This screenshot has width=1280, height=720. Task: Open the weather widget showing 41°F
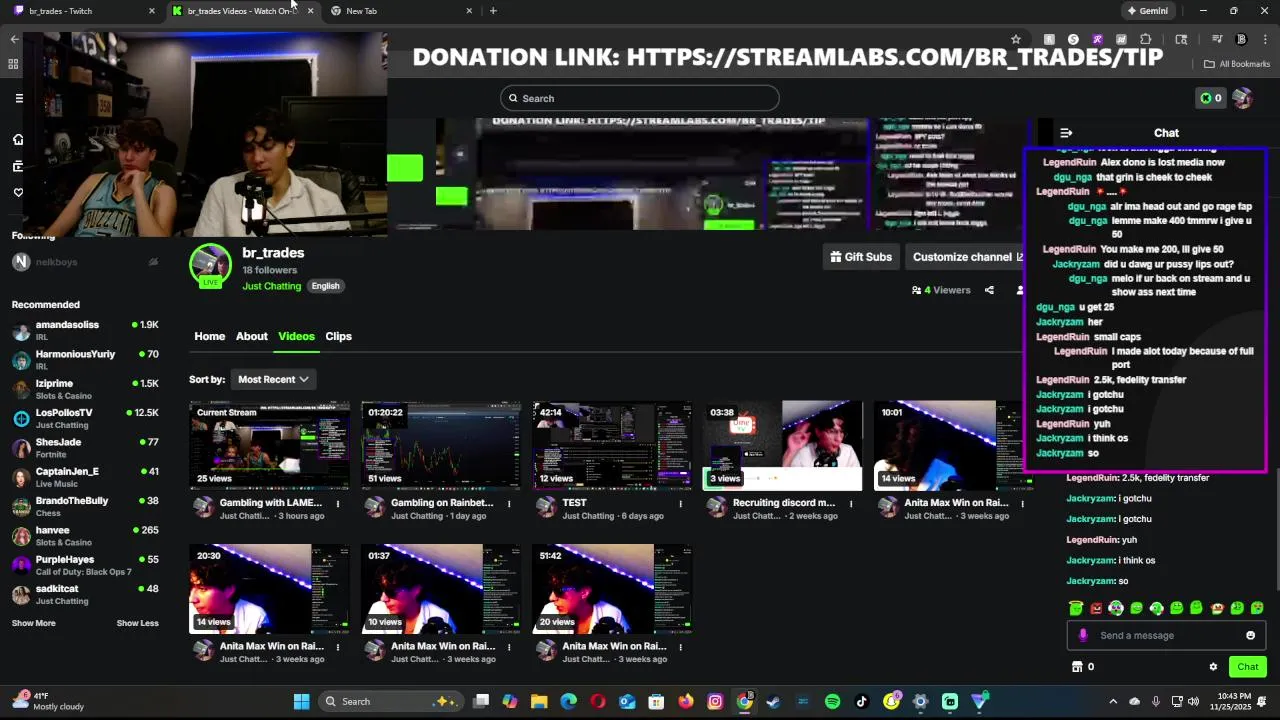(47, 702)
